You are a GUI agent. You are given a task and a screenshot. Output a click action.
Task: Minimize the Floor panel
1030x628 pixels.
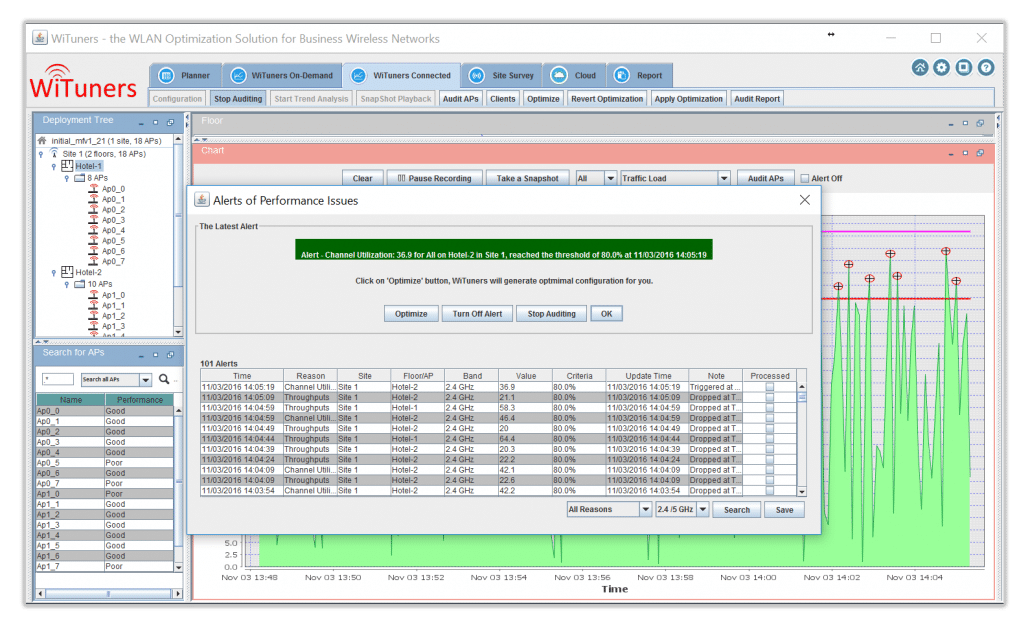[x=951, y=123]
